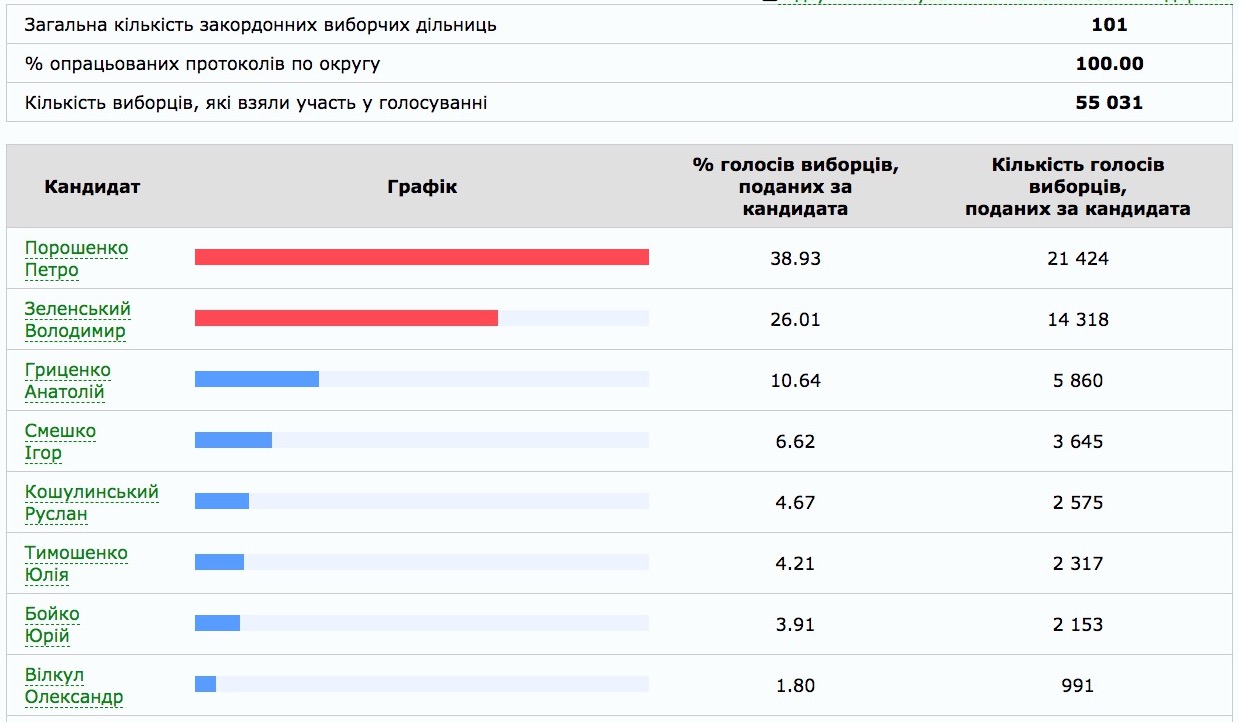Click the 14 318 vote count cell

1078,320
